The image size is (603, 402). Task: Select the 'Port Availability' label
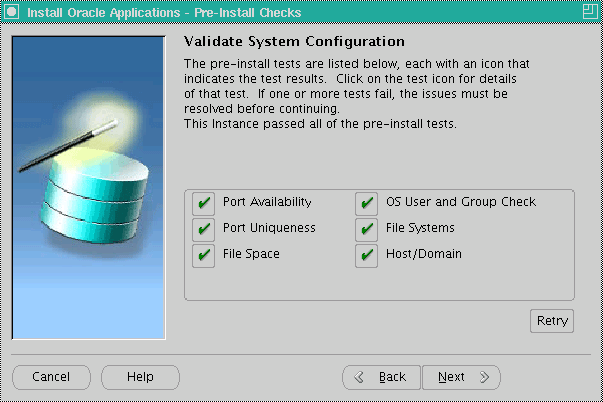pyautogui.click(x=267, y=202)
